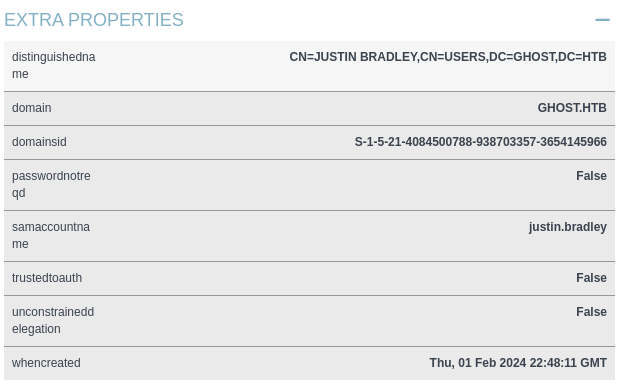Click the unconstraineddelegation False value
Image resolution: width=622 pixels, height=385 pixels.
click(x=591, y=312)
